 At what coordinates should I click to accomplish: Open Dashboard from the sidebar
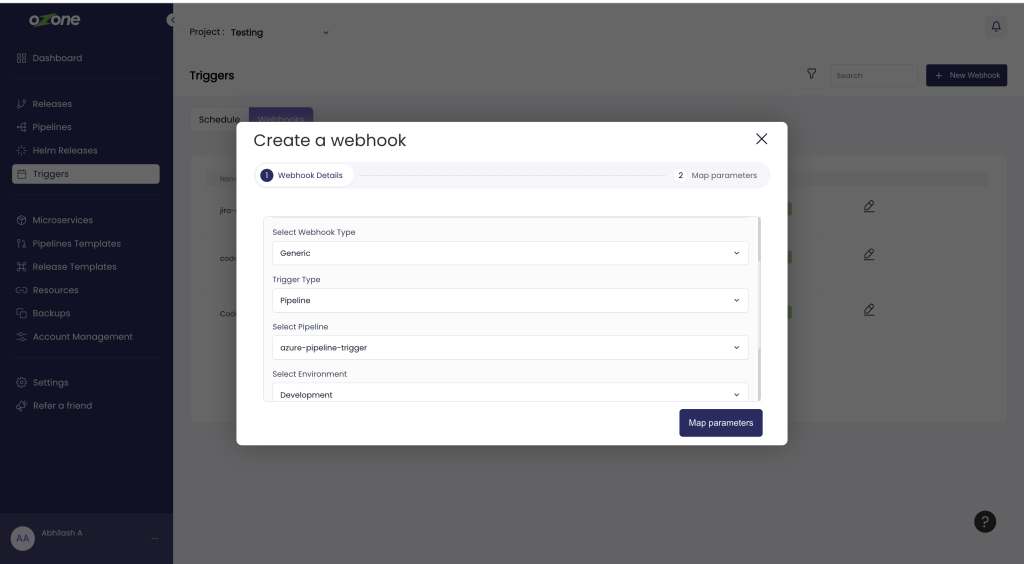click(x=57, y=58)
